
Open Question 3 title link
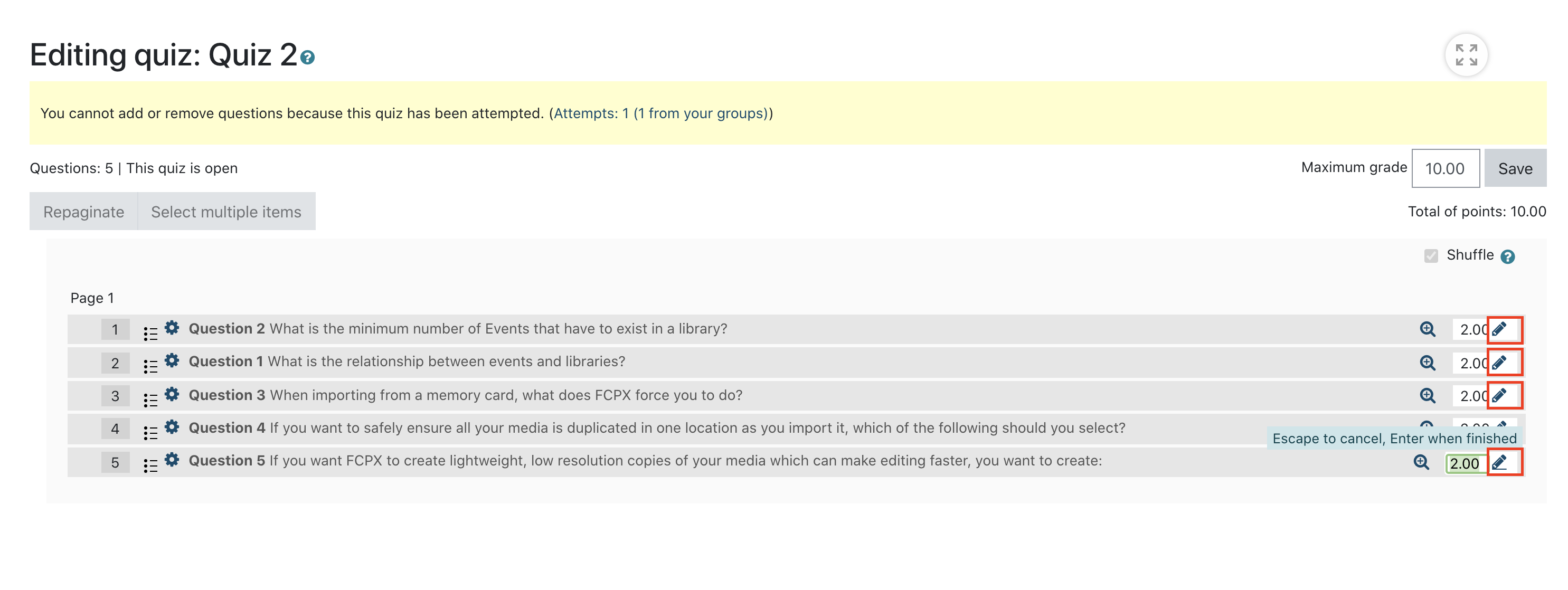(x=466, y=395)
